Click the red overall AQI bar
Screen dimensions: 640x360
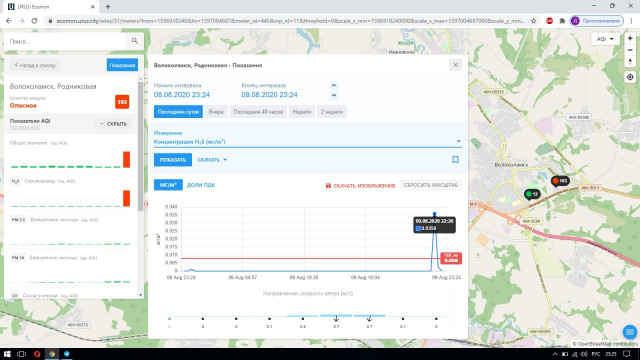pyautogui.click(x=127, y=160)
